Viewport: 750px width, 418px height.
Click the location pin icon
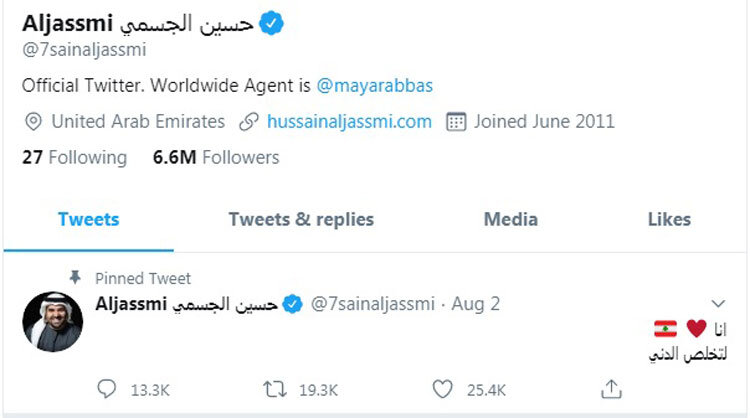click(33, 122)
